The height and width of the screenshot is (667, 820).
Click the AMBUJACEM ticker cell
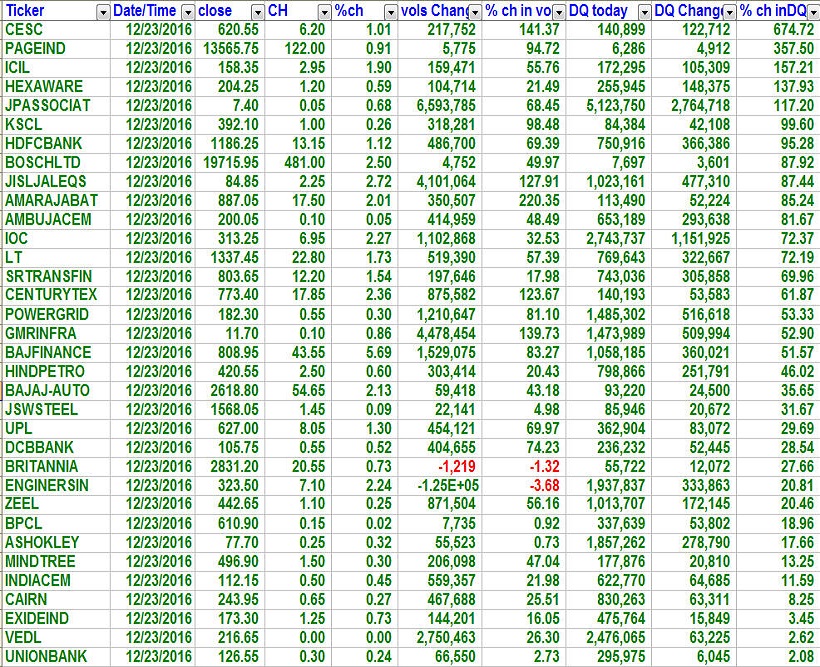[x=55, y=219]
